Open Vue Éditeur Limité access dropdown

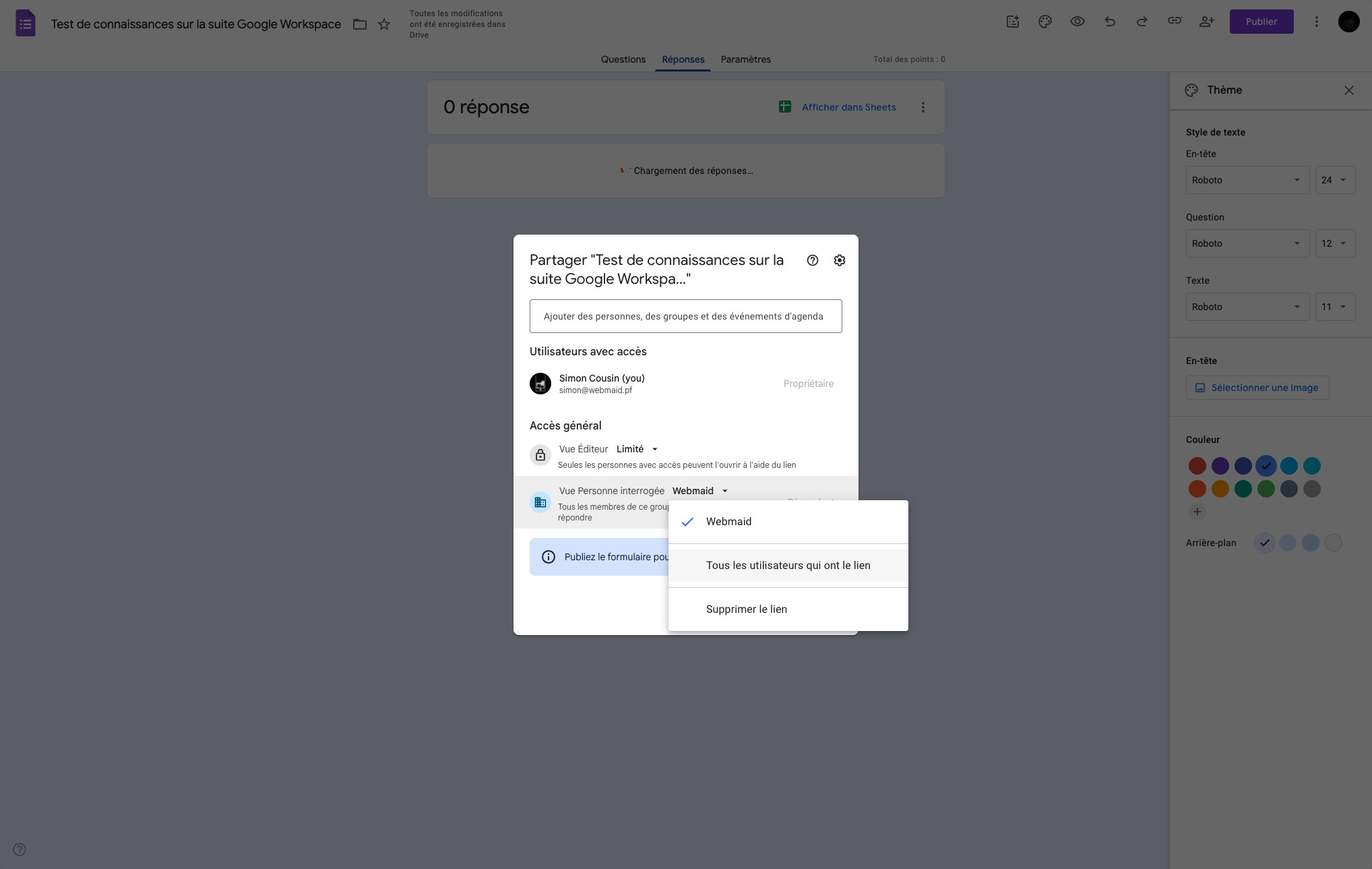637,449
